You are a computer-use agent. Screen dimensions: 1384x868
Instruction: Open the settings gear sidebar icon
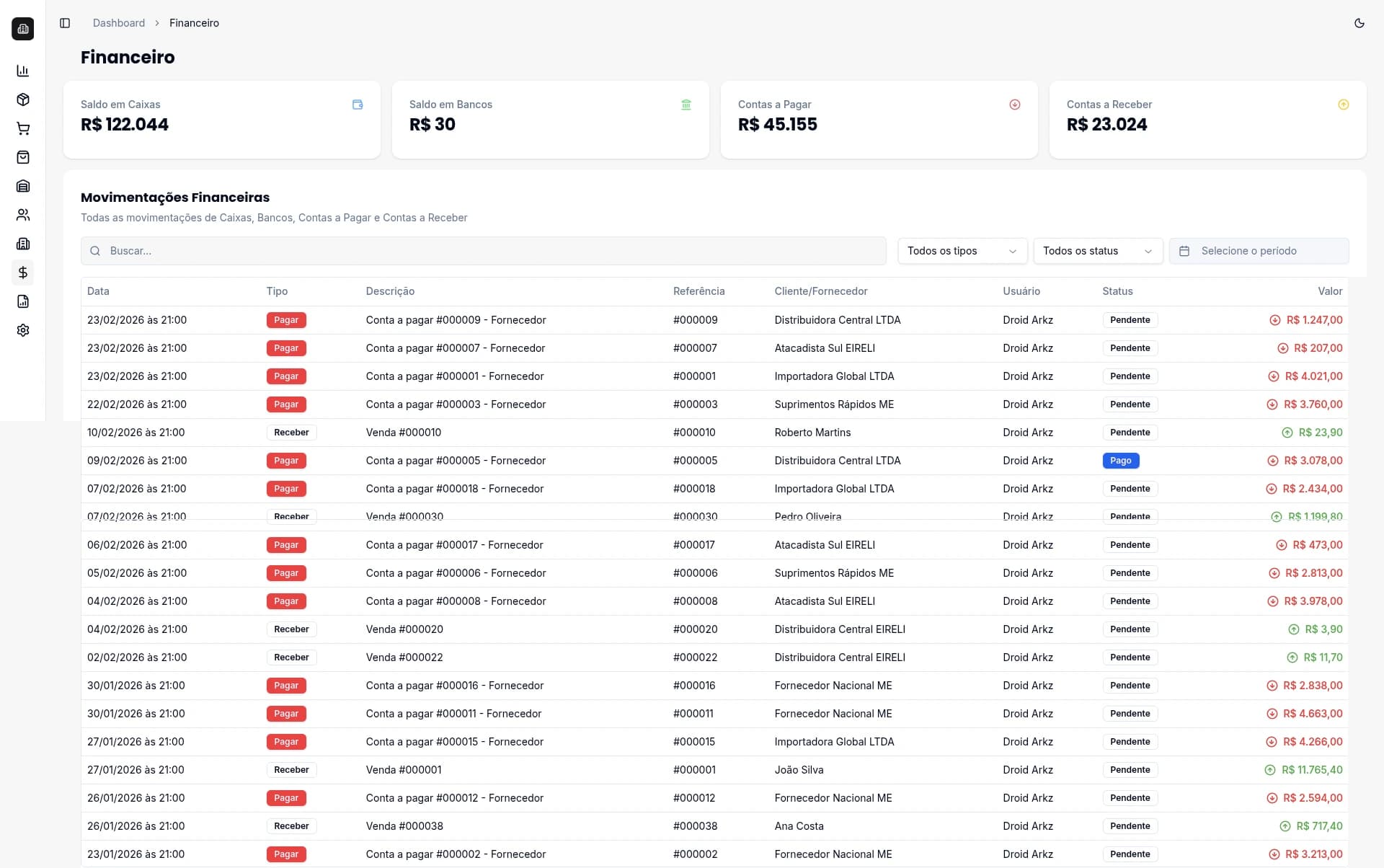pyautogui.click(x=23, y=330)
